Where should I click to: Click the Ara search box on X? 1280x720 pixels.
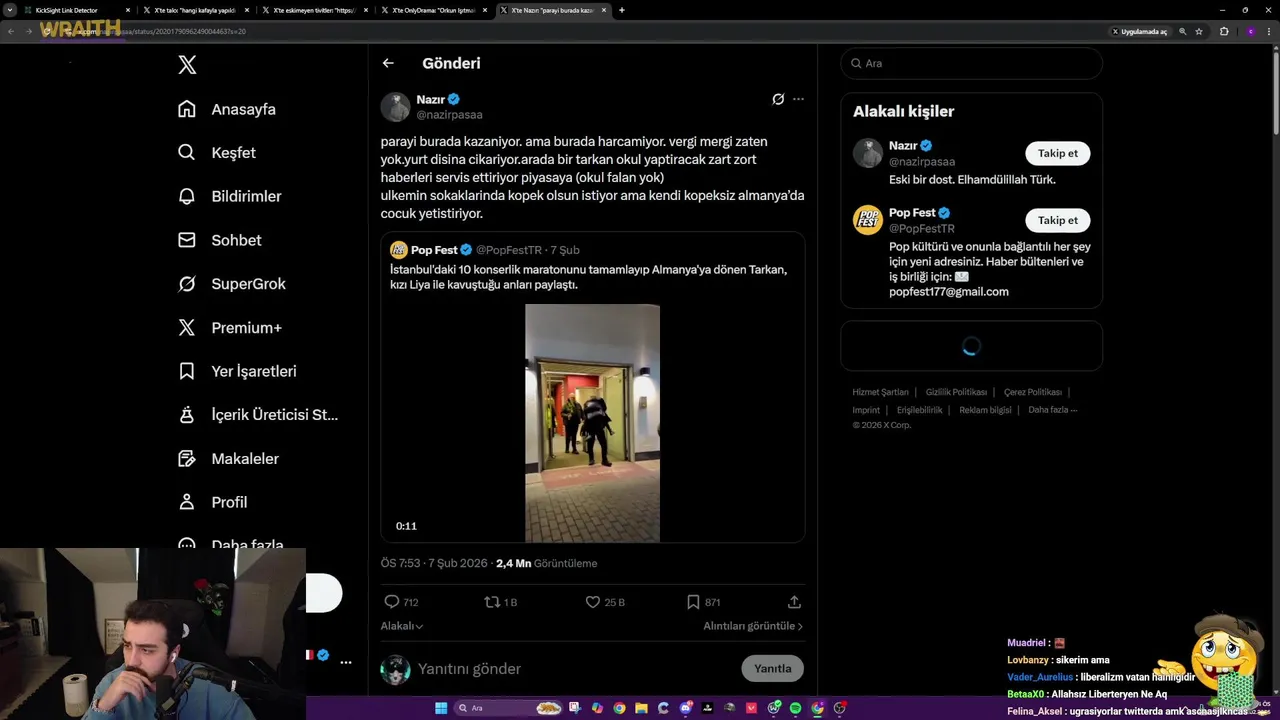(x=971, y=63)
